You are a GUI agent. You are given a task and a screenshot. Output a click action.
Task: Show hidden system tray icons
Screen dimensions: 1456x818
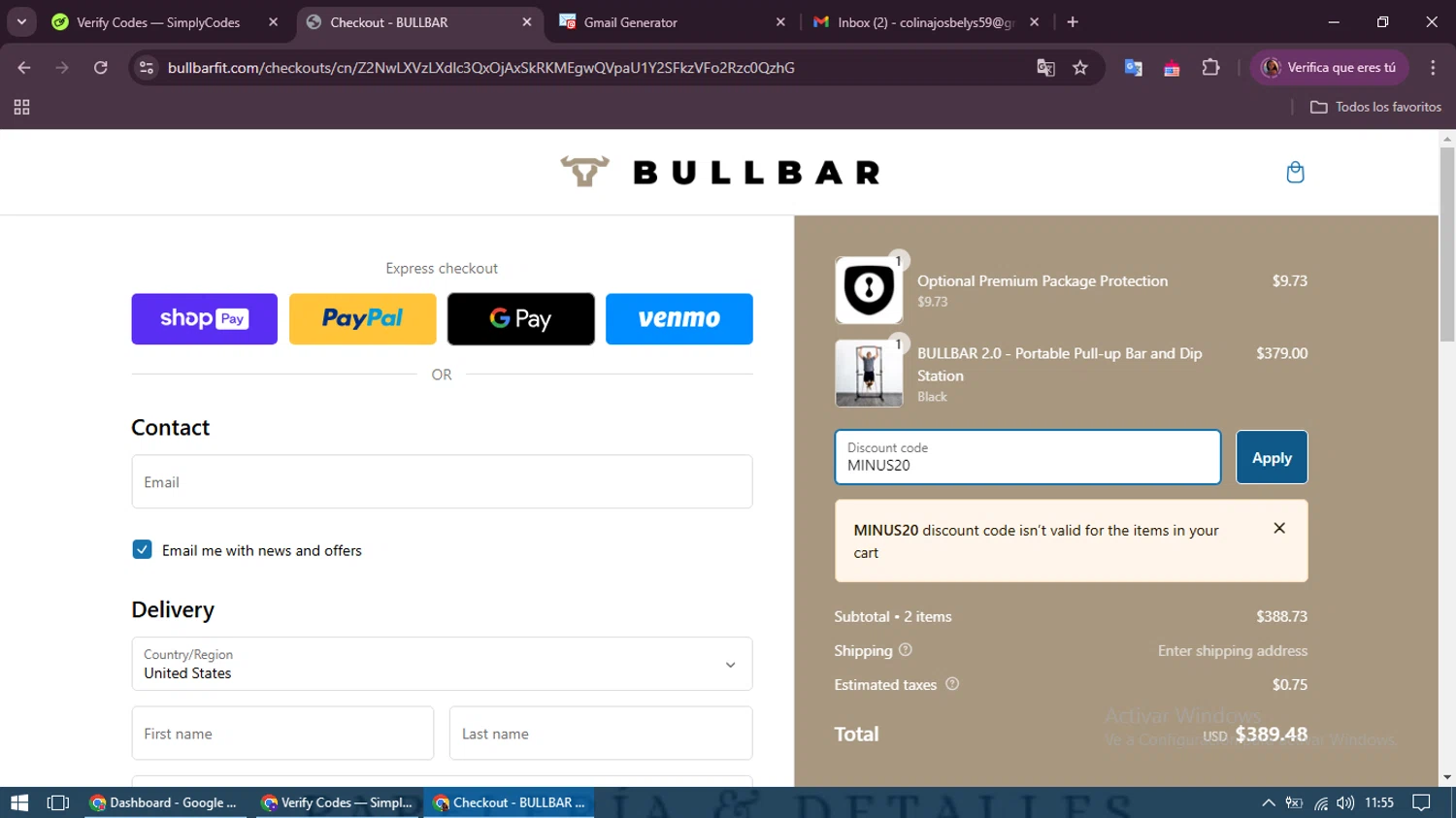1268,802
